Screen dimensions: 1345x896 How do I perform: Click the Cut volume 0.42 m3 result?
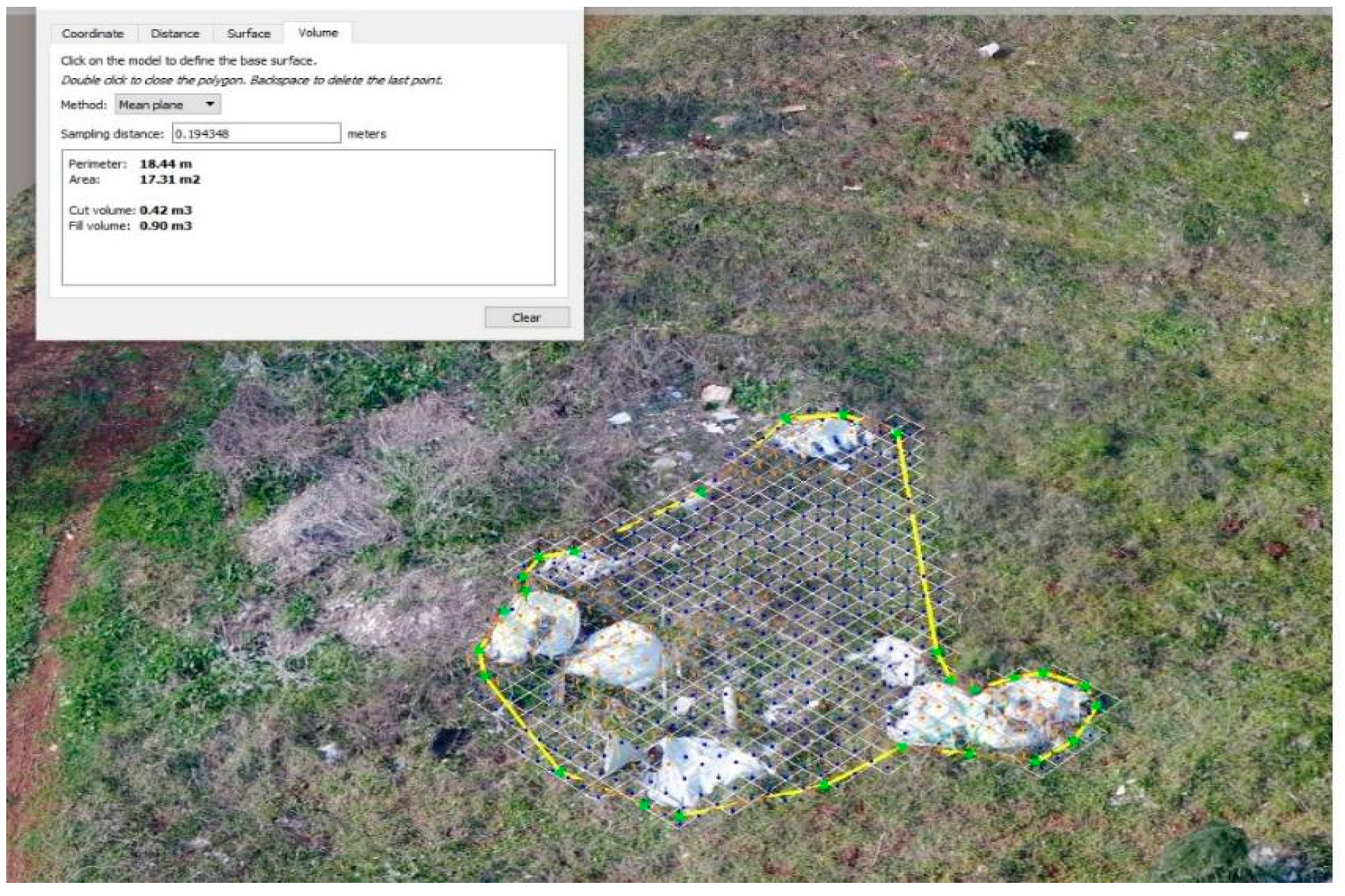click(x=166, y=210)
